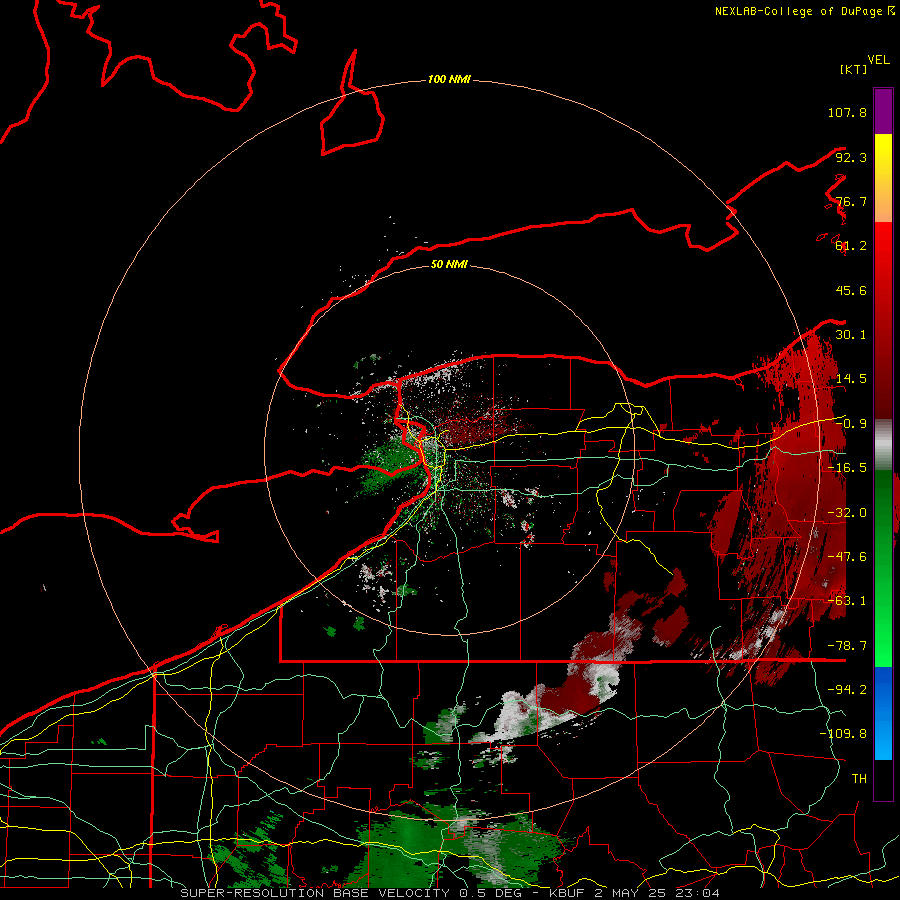Select the 45.6 velocity scale value
This screenshot has height=900, width=900.
pyautogui.click(x=851, y=290)
